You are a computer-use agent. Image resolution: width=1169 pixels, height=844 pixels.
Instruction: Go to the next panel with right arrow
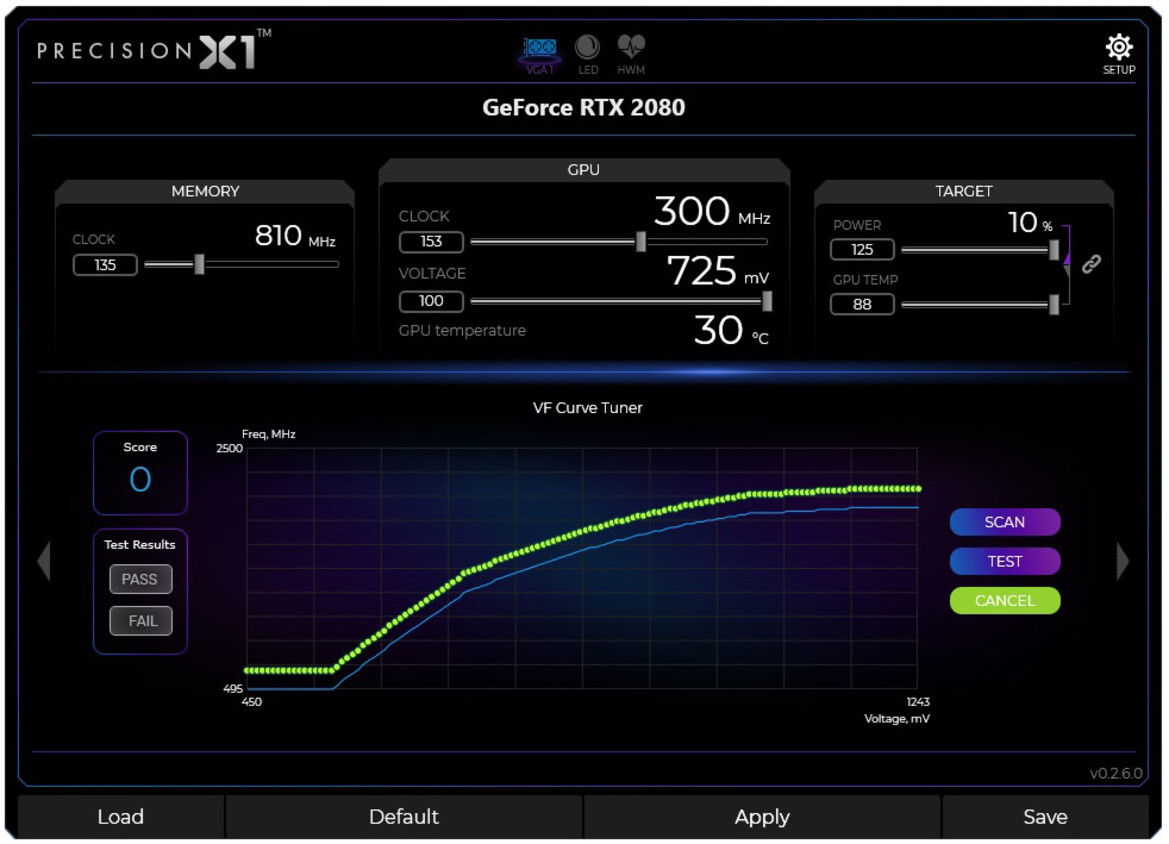[x=1122, y=561]
